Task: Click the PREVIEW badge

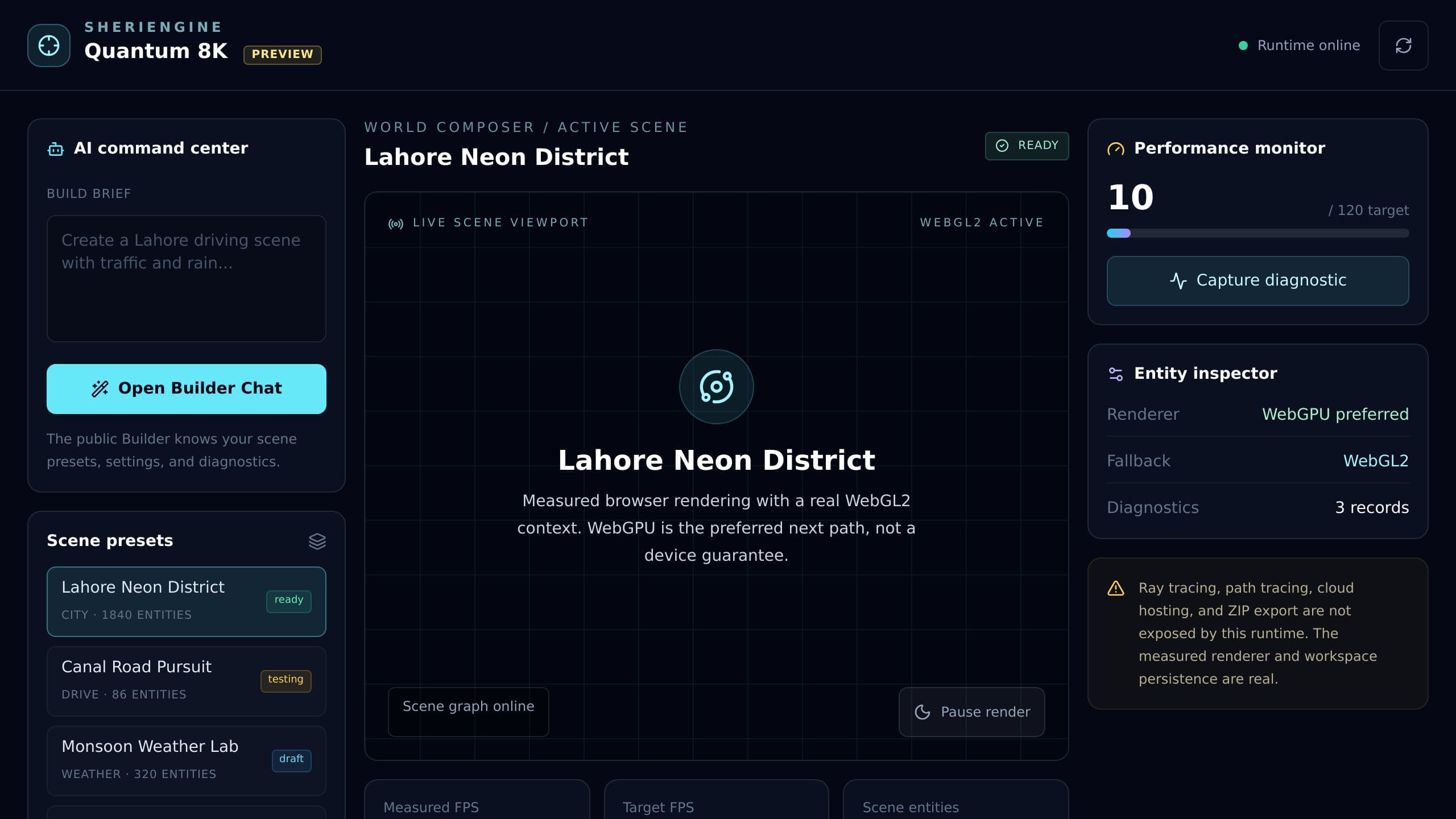Action: pyautogui.click(x=283, y=55)
